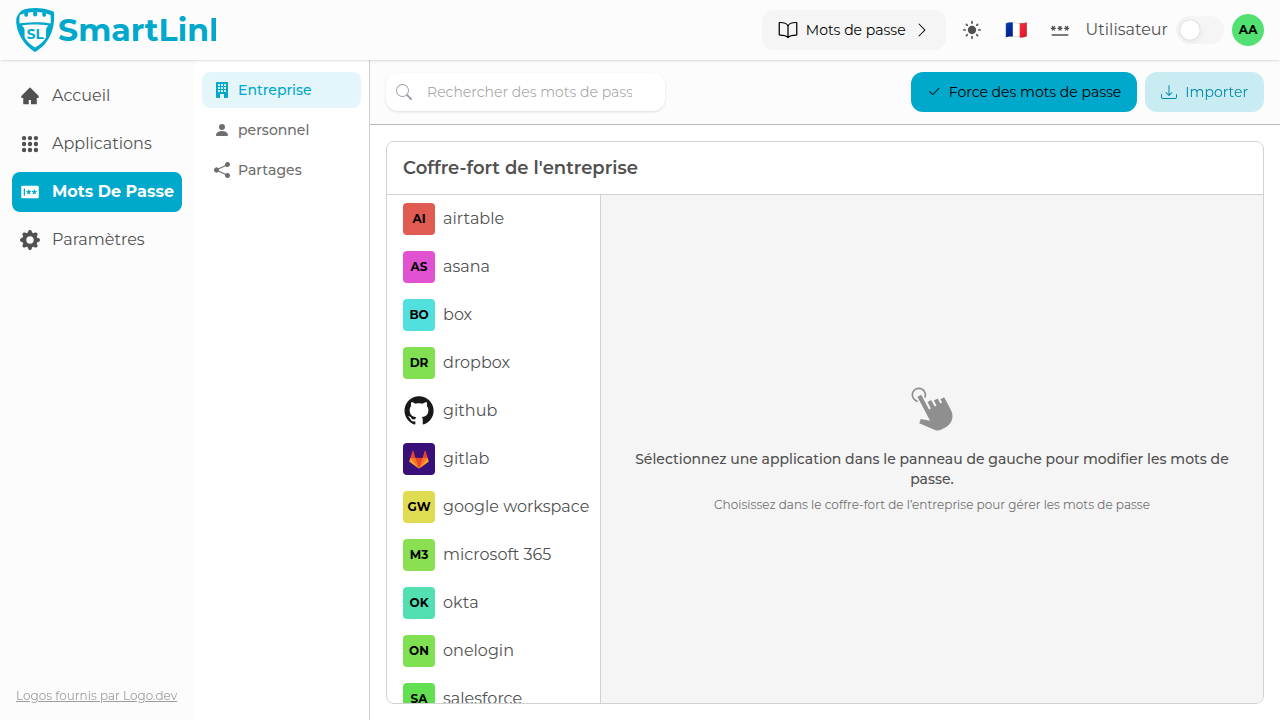
Task: Click the French flag language selector
Action: pyautogui.click(x=1015, y=29)
